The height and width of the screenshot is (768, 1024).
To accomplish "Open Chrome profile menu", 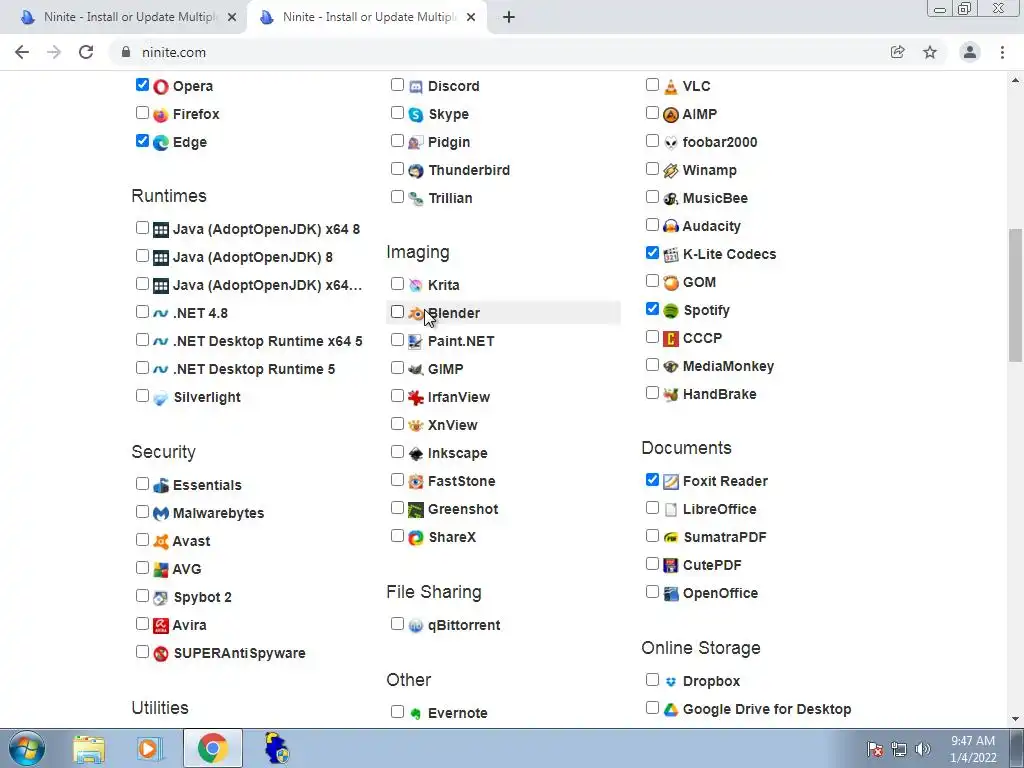I will click(970, 52).
